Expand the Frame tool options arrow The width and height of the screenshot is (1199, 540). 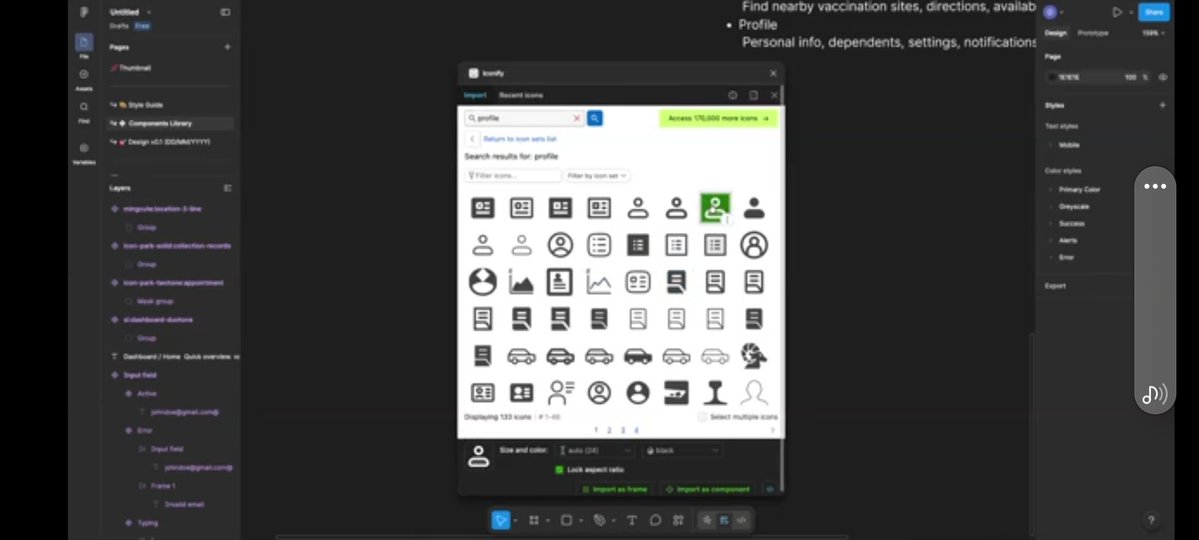pos(548,521)
